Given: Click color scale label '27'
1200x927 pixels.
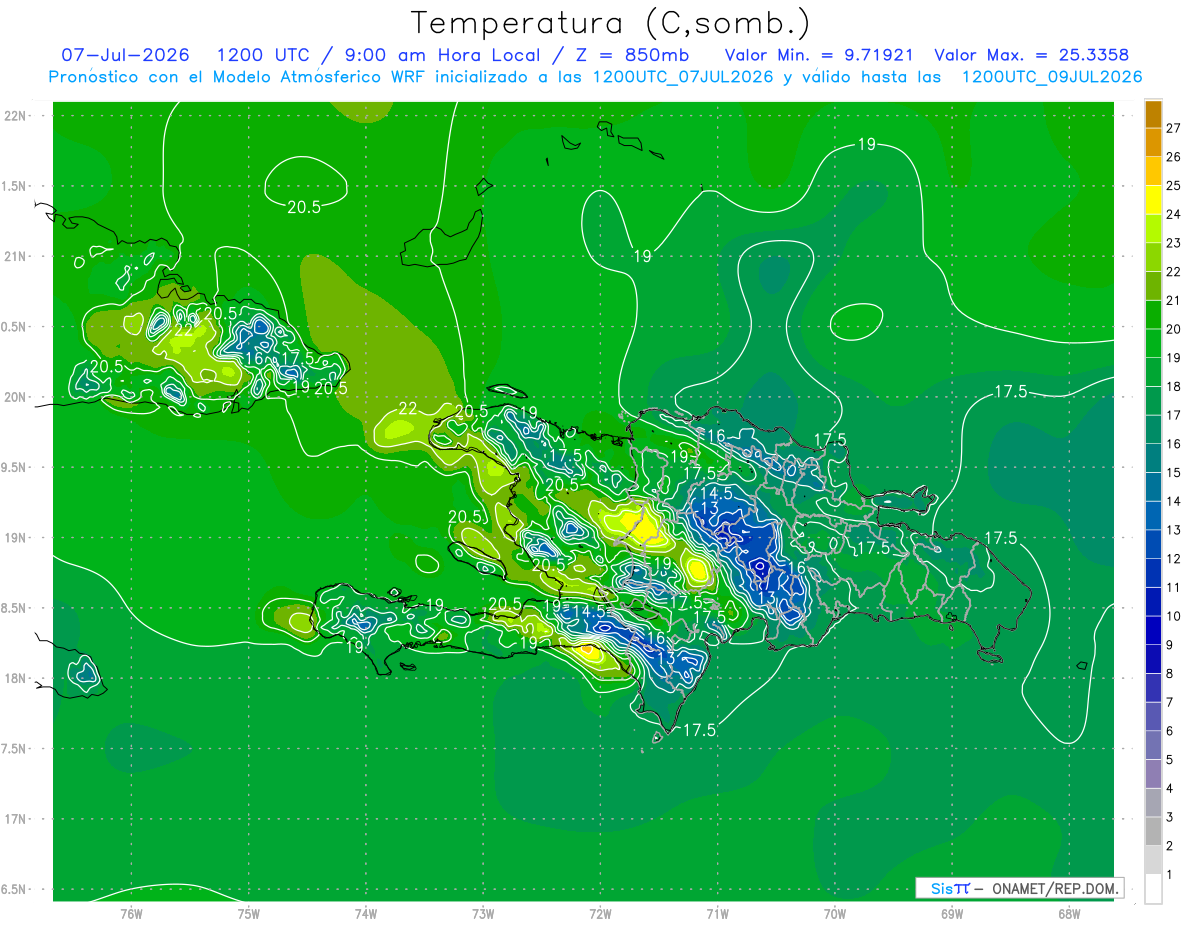Looking at the screenshot, I should point(1174,128).
